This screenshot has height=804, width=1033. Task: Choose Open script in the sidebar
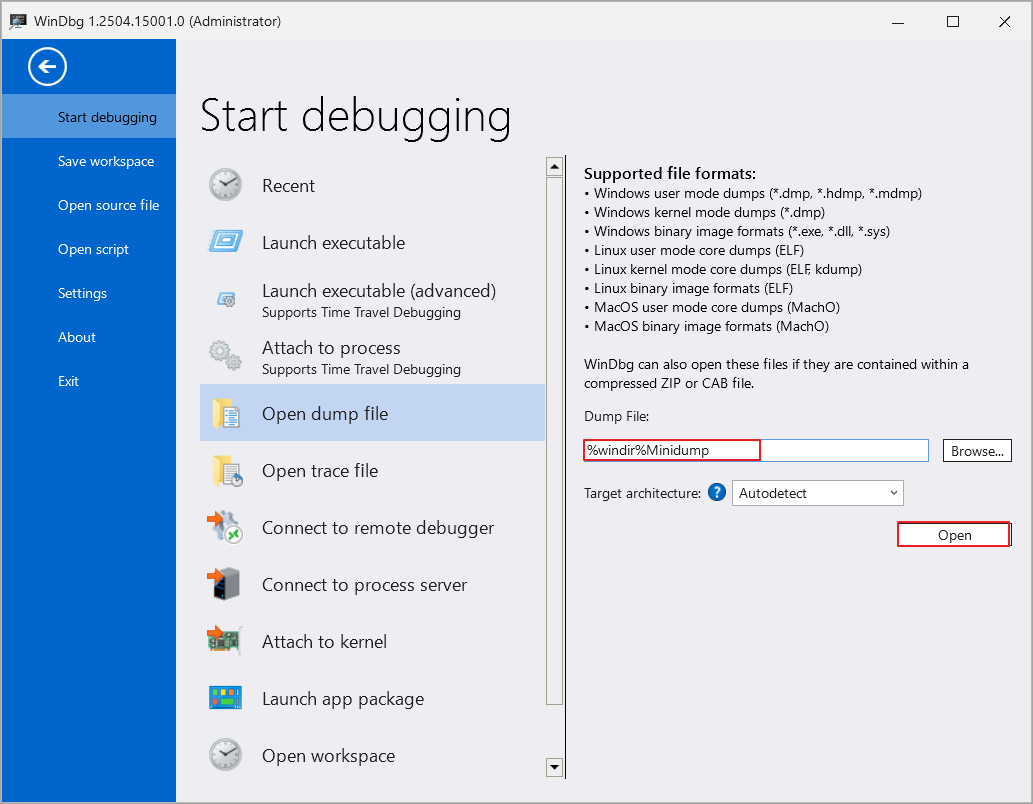click(93, 249)
